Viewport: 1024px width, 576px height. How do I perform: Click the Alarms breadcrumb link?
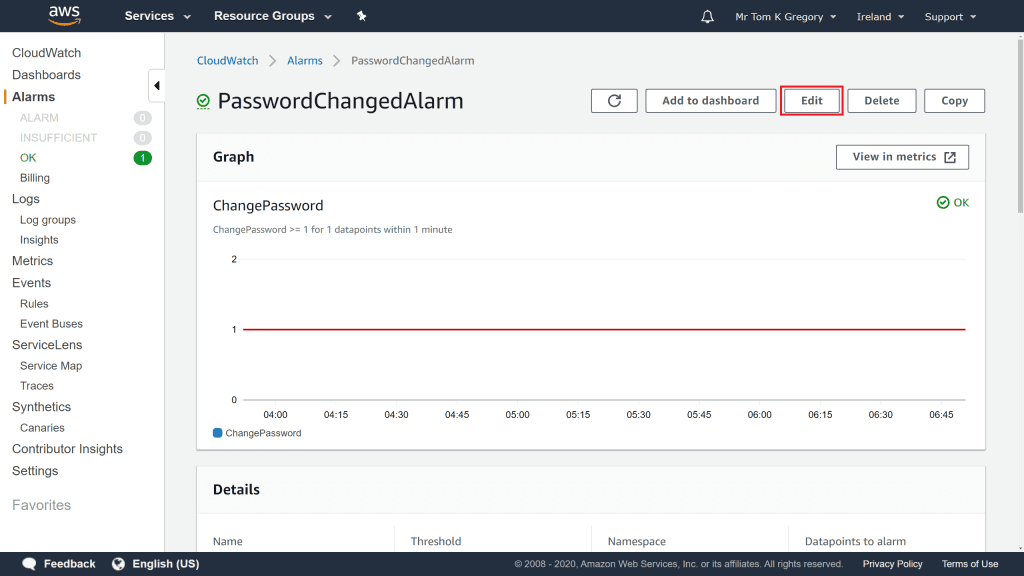[x=305, y=61]
